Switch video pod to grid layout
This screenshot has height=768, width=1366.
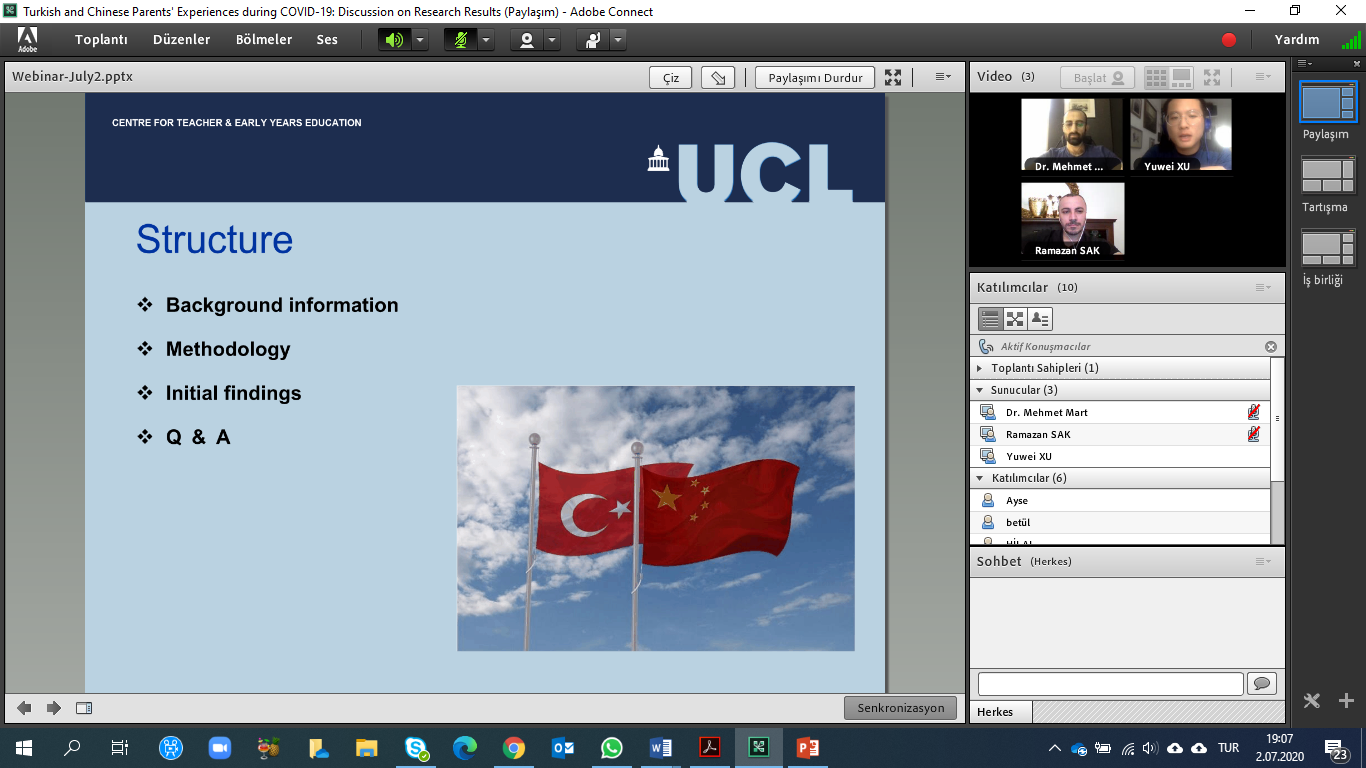pos(1157,77)
